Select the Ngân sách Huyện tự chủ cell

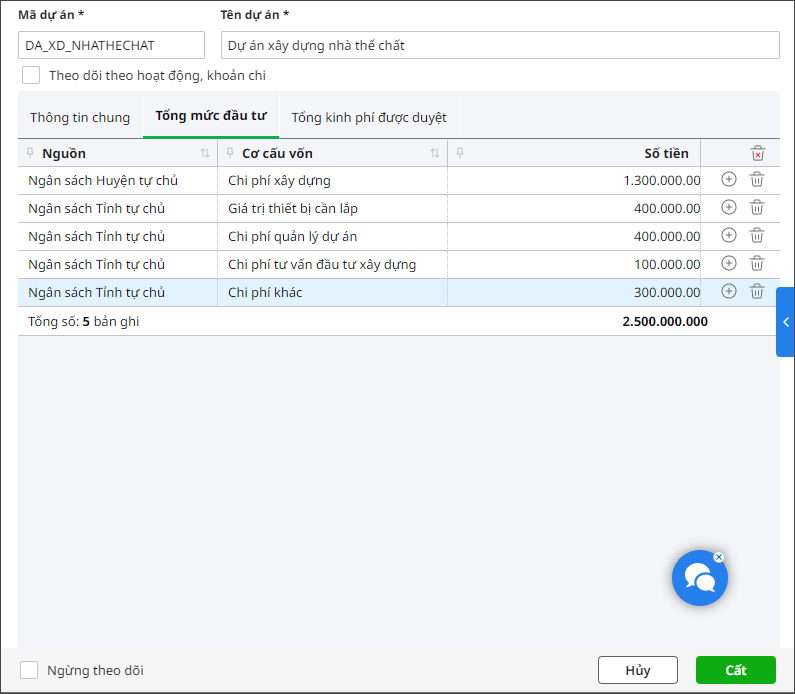[118, 180]
